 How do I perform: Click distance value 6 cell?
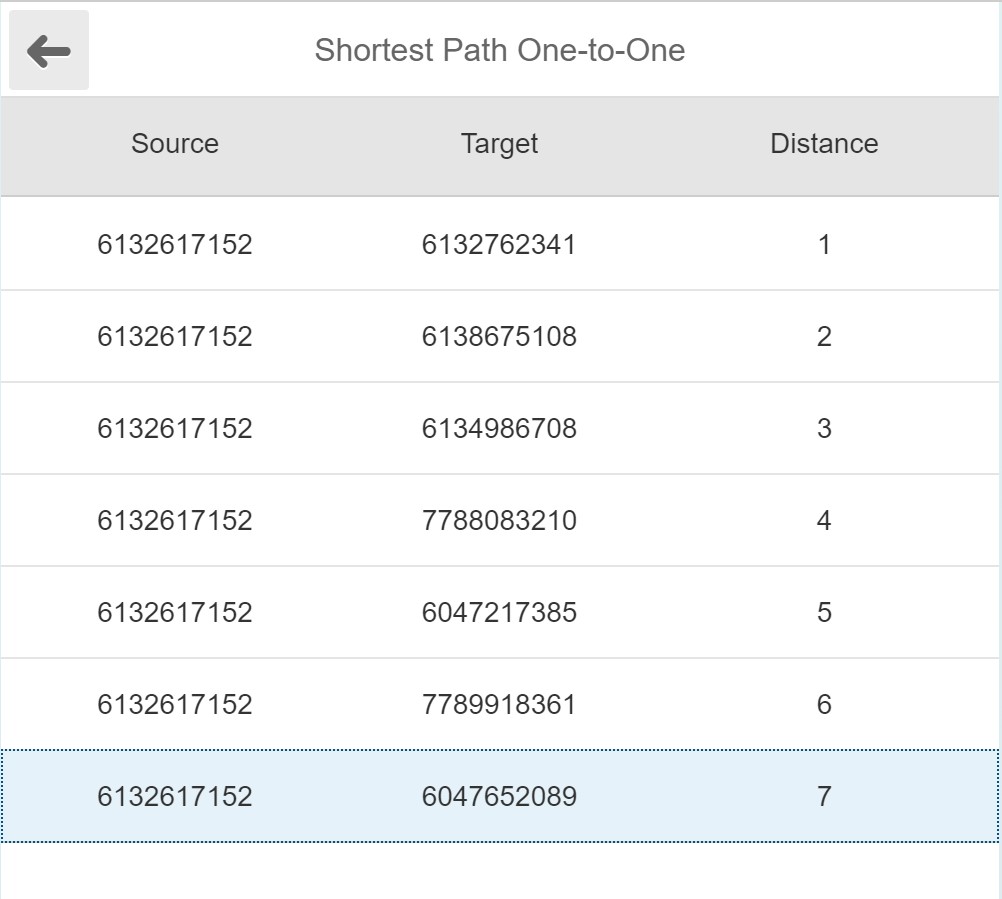point(824,705)
